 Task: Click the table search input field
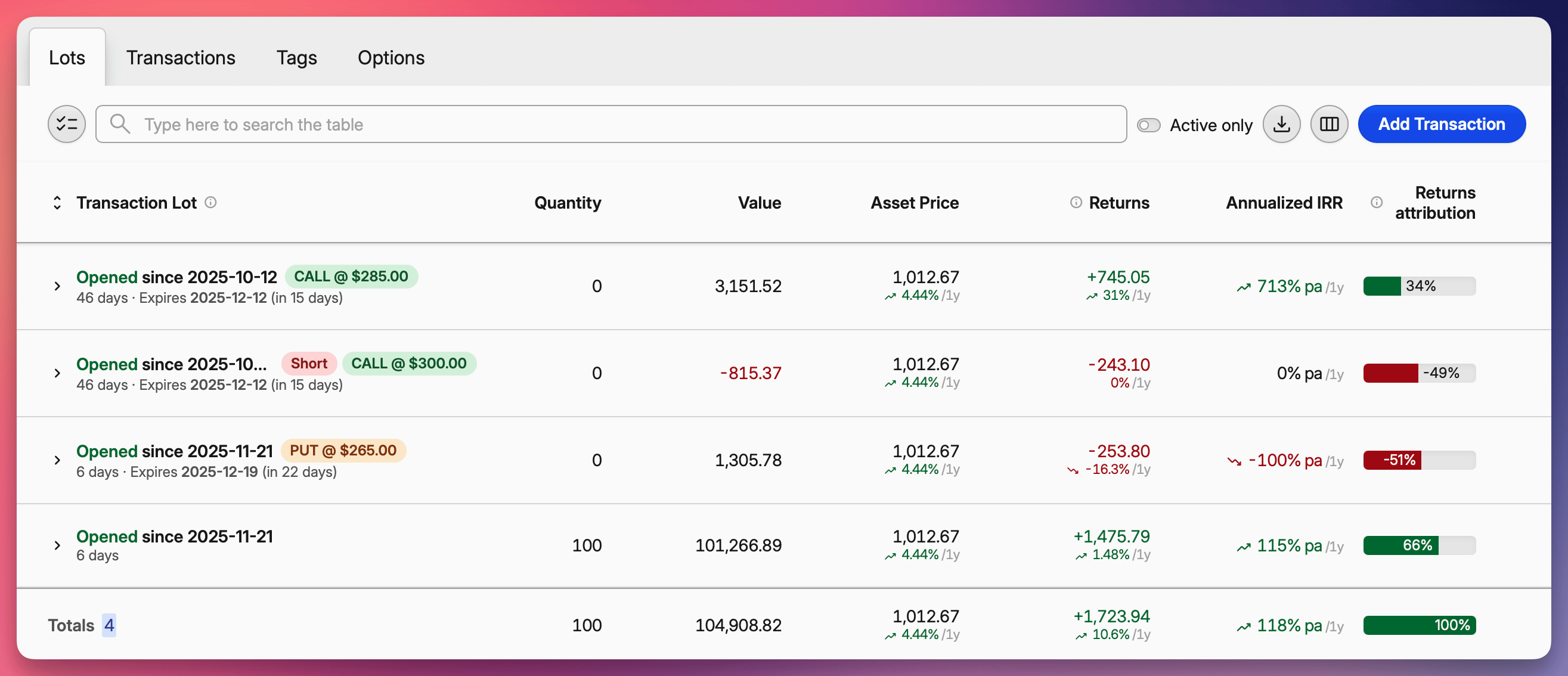pos(426,124)
